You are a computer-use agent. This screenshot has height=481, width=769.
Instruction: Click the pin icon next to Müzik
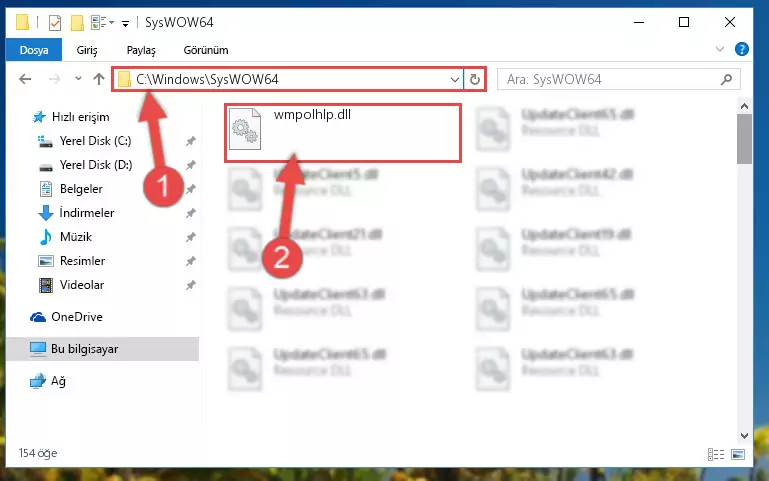[191, 237]
